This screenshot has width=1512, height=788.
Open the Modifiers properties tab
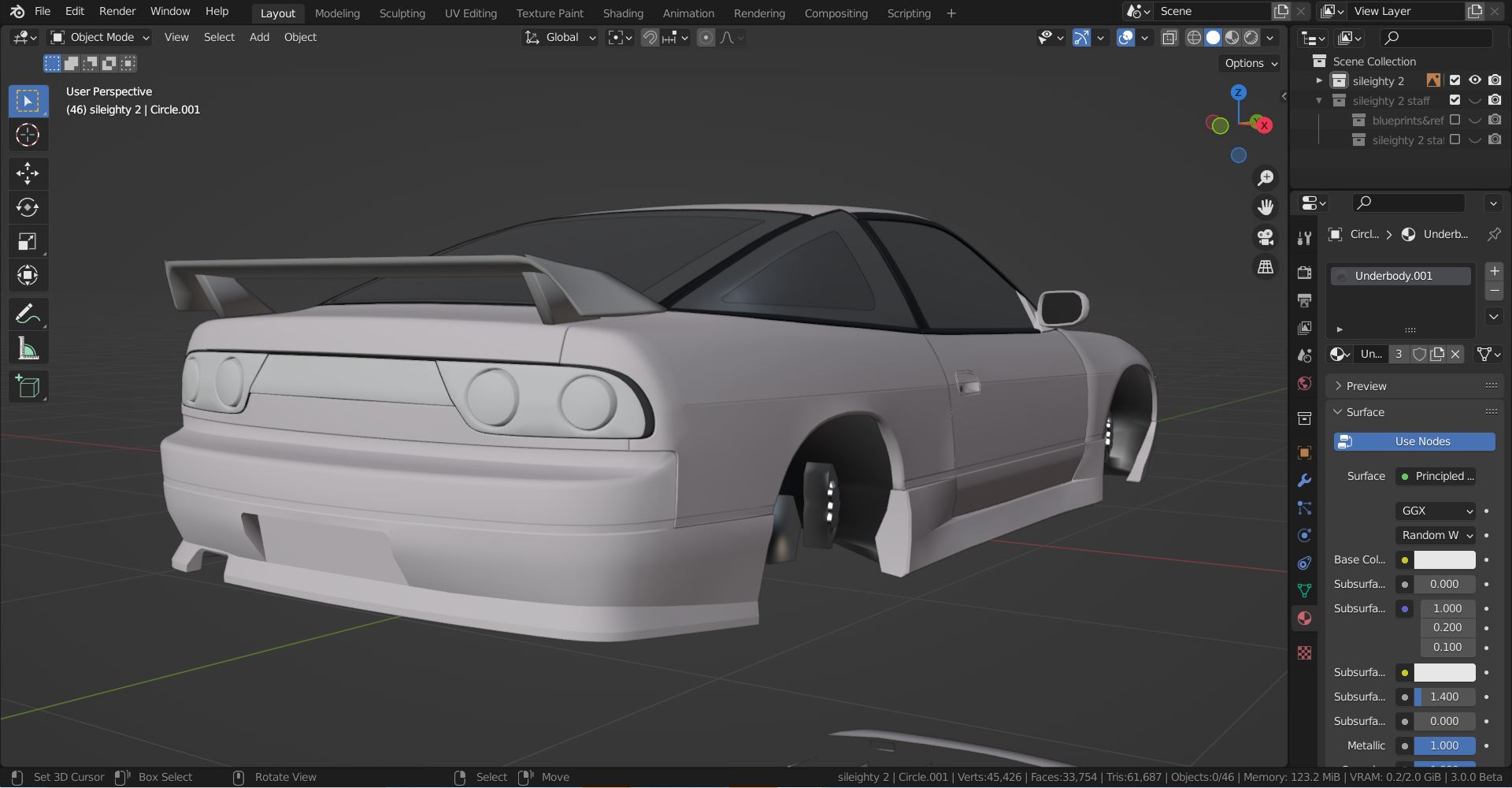click(x=1305, y=480)
